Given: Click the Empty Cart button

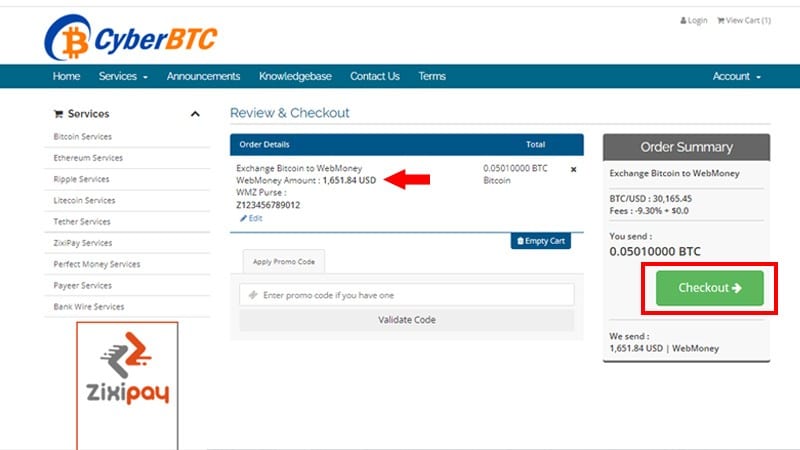Looking at the screenshot, I should 541,241.
